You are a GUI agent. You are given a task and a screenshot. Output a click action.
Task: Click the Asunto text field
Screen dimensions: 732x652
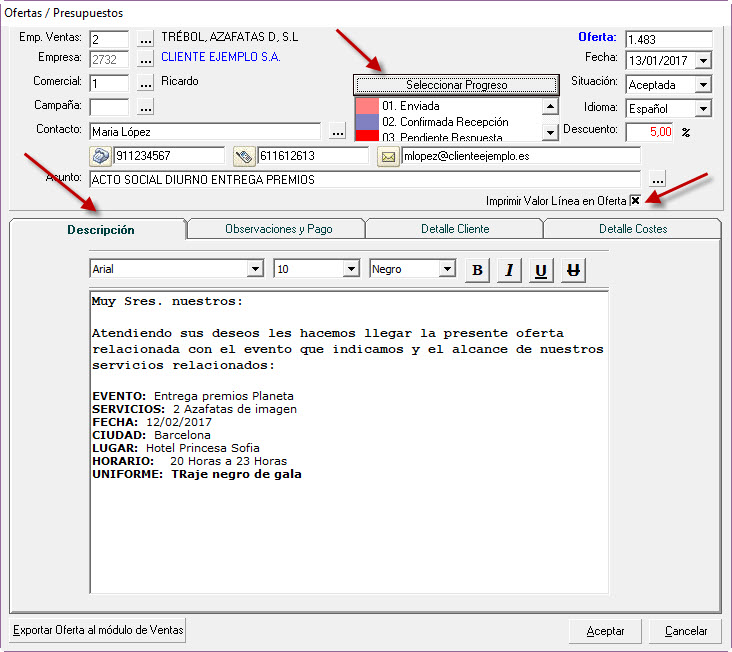pyautogui.click(x=365, y=180)
